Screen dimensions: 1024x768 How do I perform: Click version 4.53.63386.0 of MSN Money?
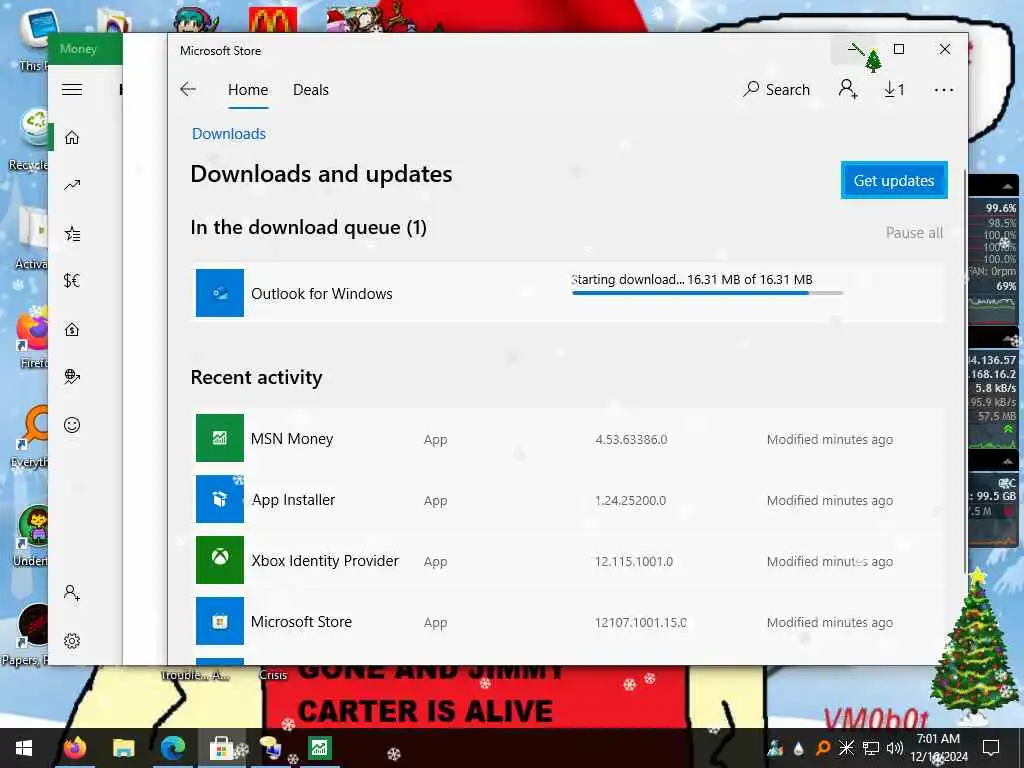(631, 440)
